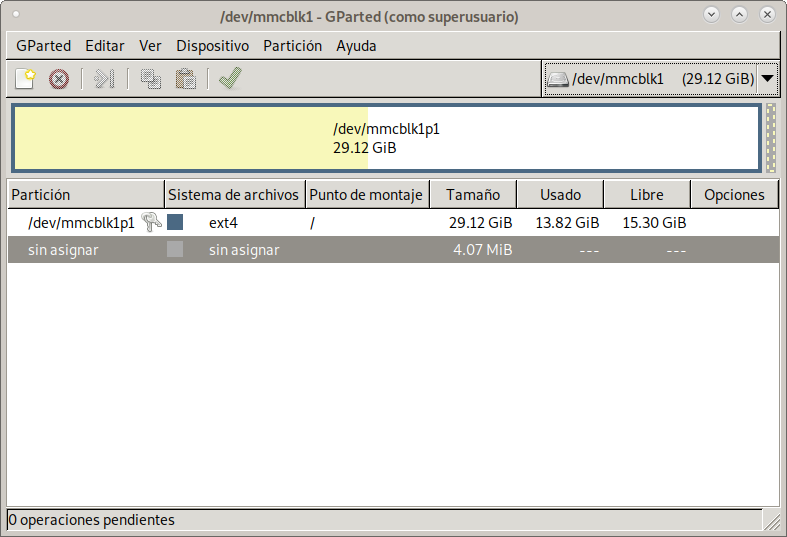The height and width of the screenshot is (537, 787).
Task: Open the Dispositivo menu
Action: coord(212,46)
